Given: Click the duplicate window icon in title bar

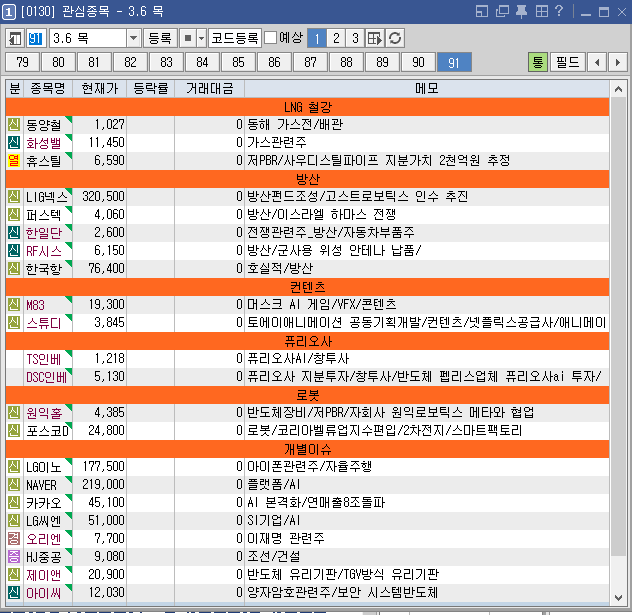Looking at the screenshot, I should pos(502,11).
